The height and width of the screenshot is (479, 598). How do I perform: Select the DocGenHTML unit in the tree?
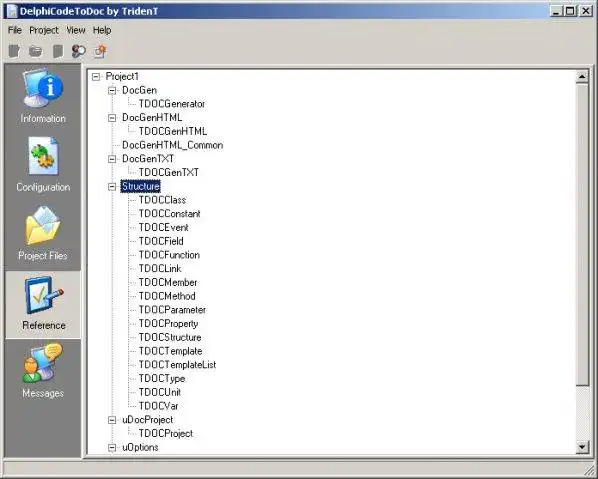tap(152, 118)
